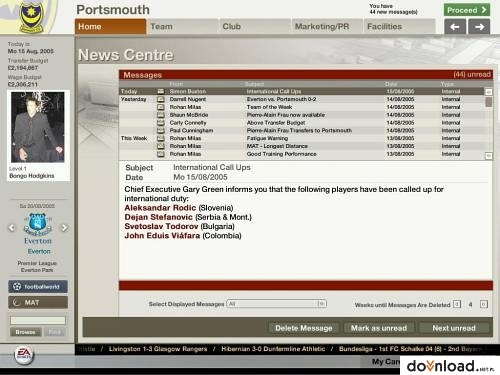The height and width of the screenshot is (375, 500).
Task: Open the footballworld button
Action: tap(38, 286)
